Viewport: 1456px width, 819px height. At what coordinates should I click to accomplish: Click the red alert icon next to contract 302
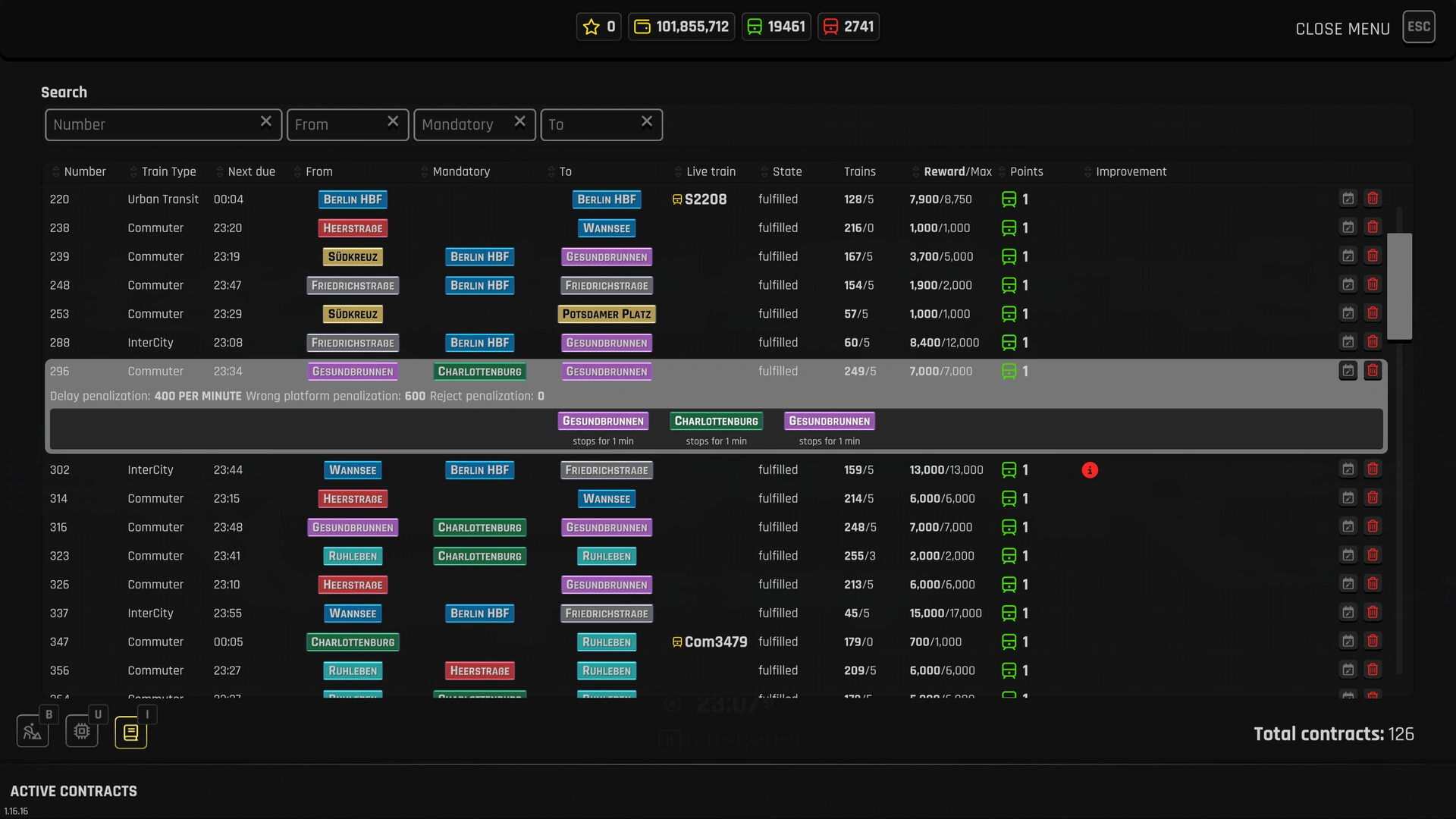click(x=1090, y=469)
